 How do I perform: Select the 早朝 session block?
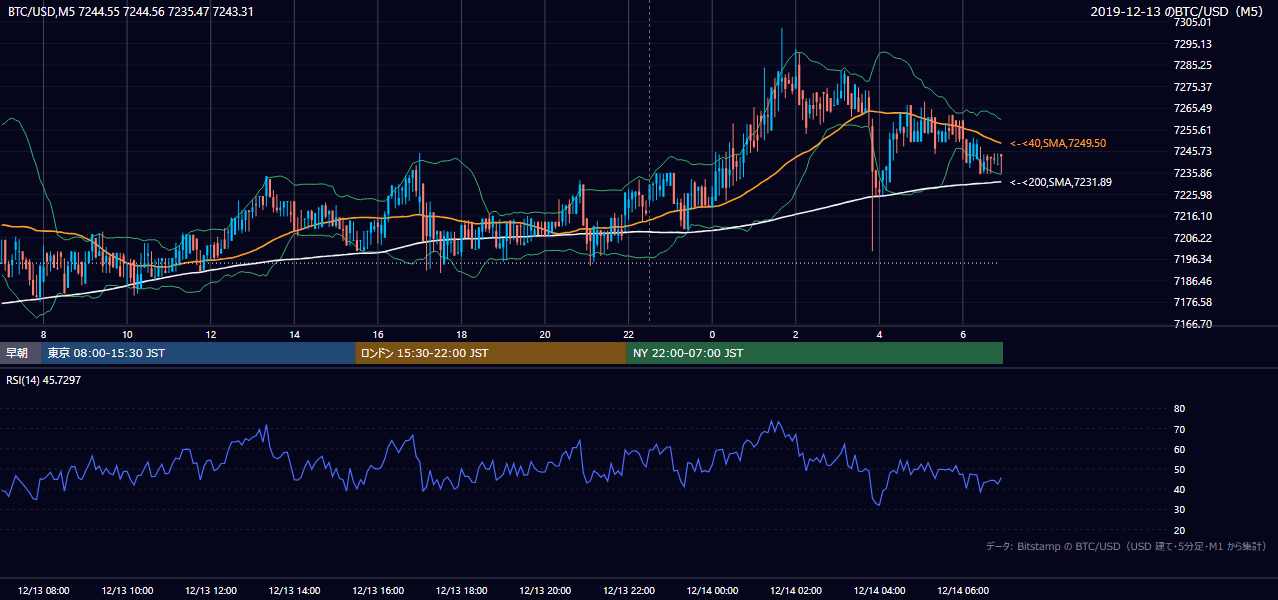tap(18, 353)
